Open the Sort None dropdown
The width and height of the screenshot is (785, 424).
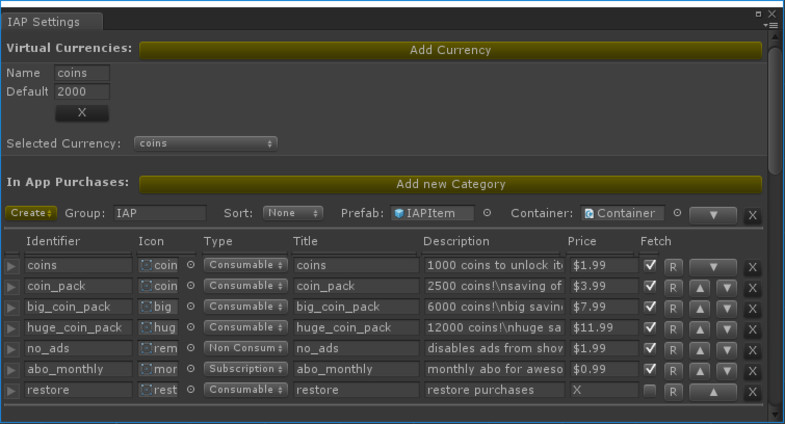click(293, 213)
